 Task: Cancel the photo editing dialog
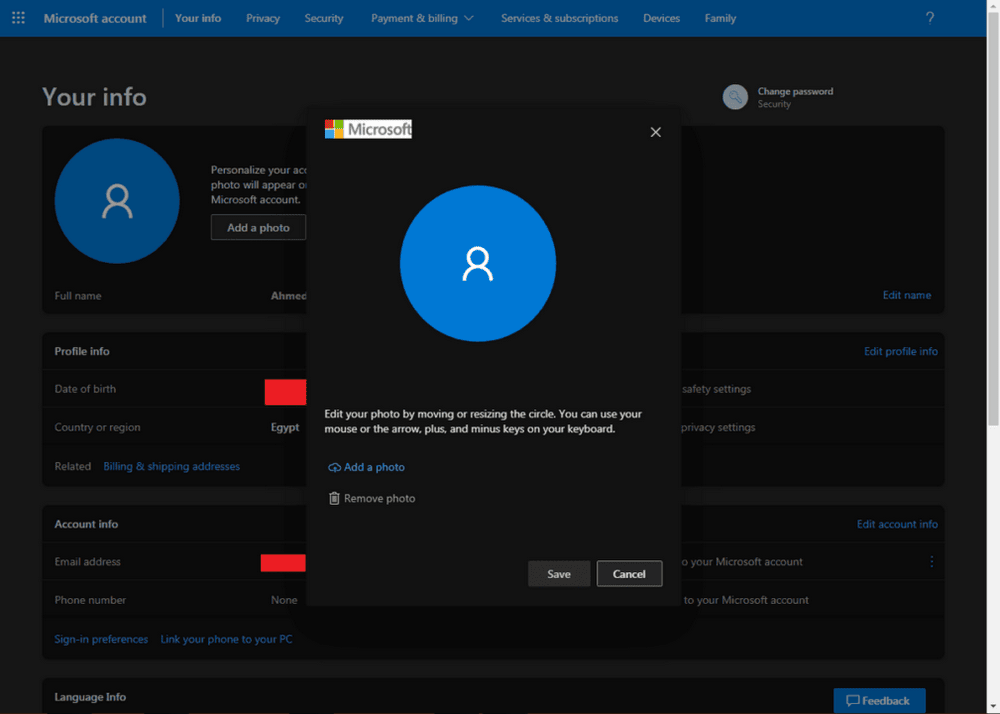[x=629, y=573]
